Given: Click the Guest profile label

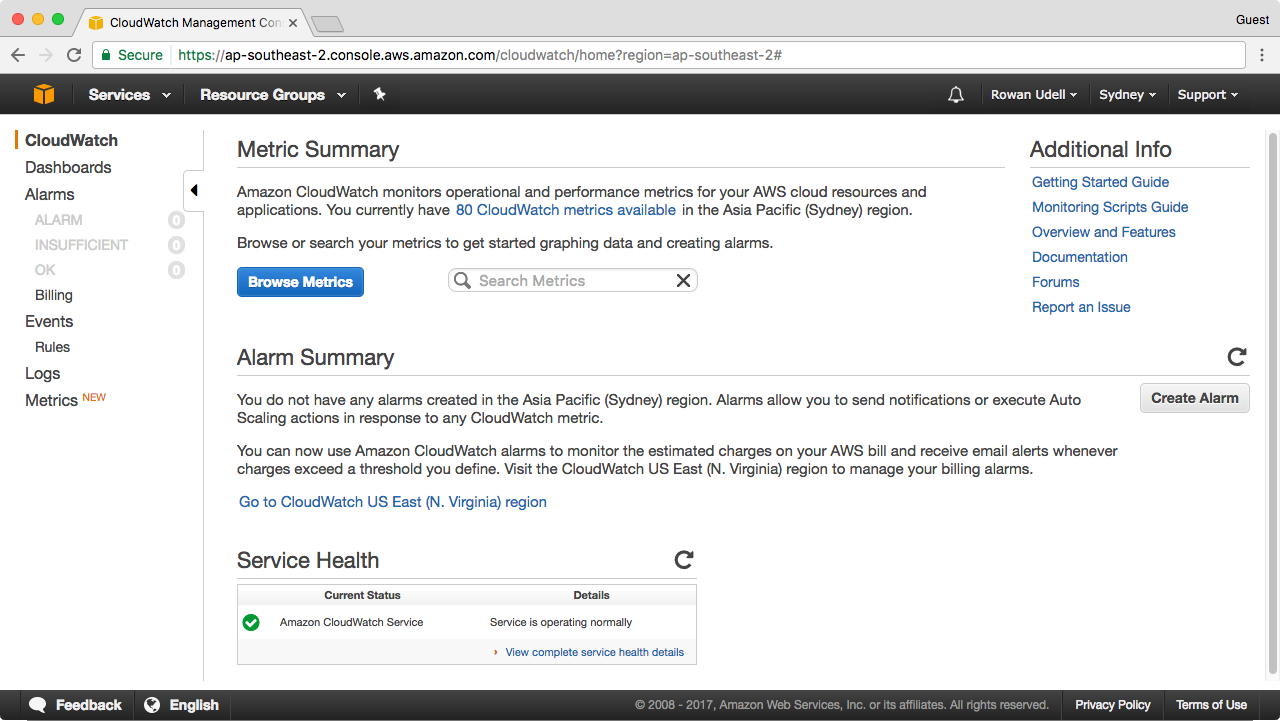Looking at the screenshot, I should tap(1252, 20).
